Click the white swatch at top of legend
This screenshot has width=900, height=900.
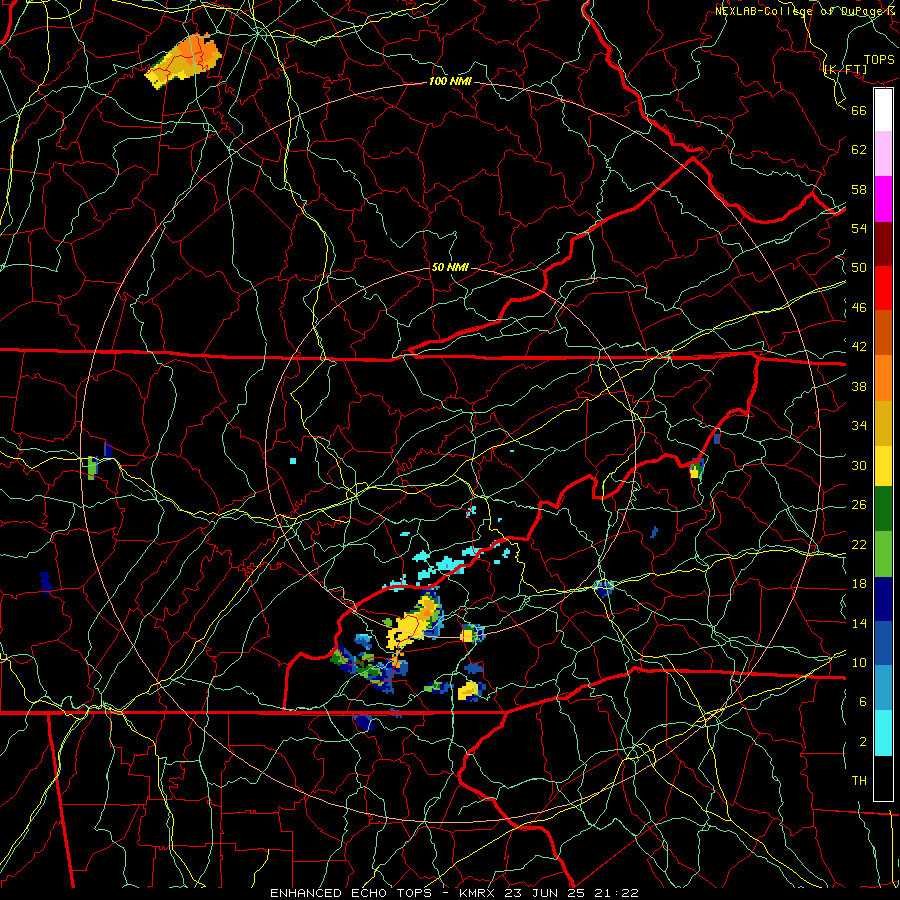(883, 110)
